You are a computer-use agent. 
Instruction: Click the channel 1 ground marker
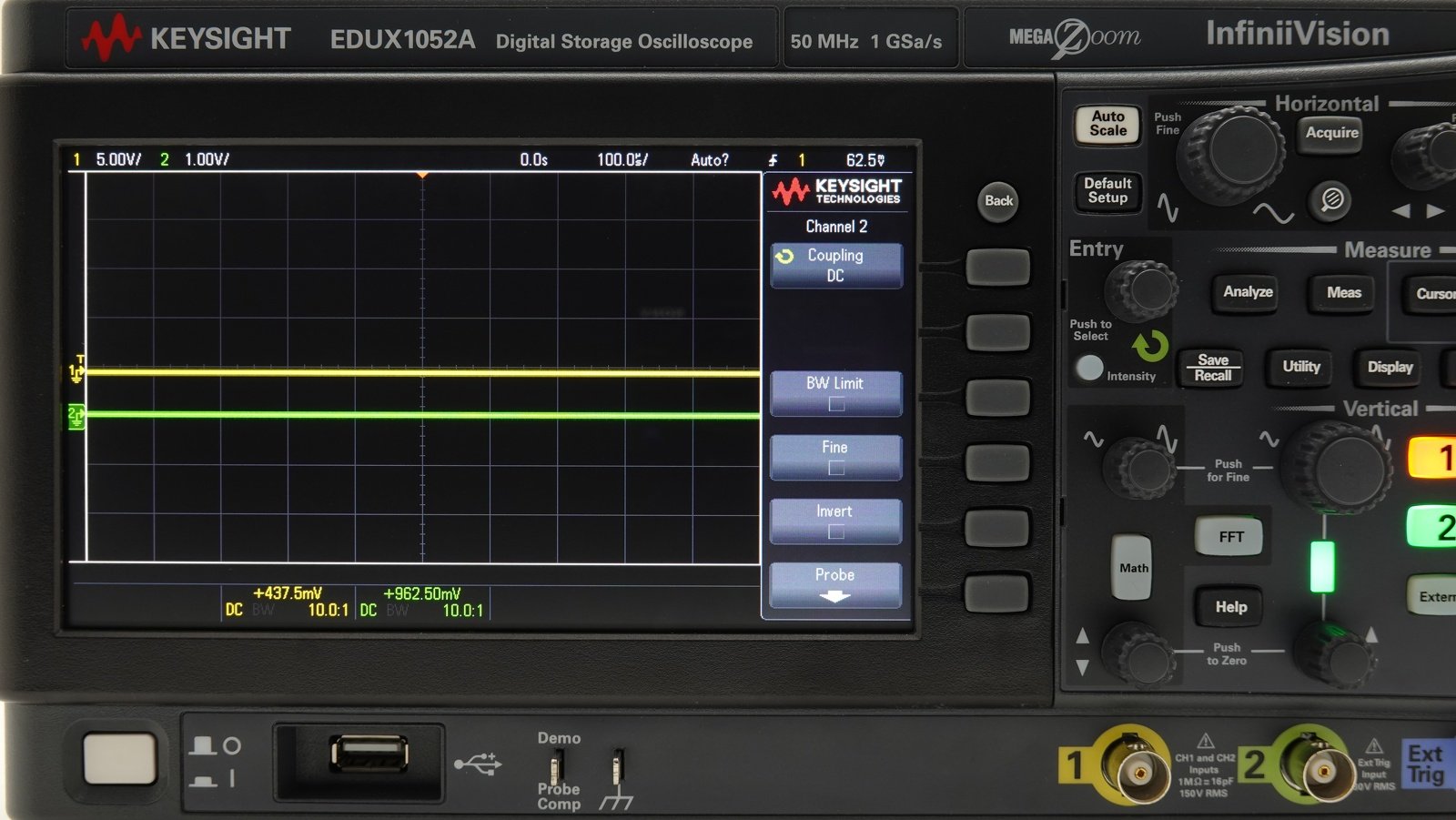coord(76,372)
